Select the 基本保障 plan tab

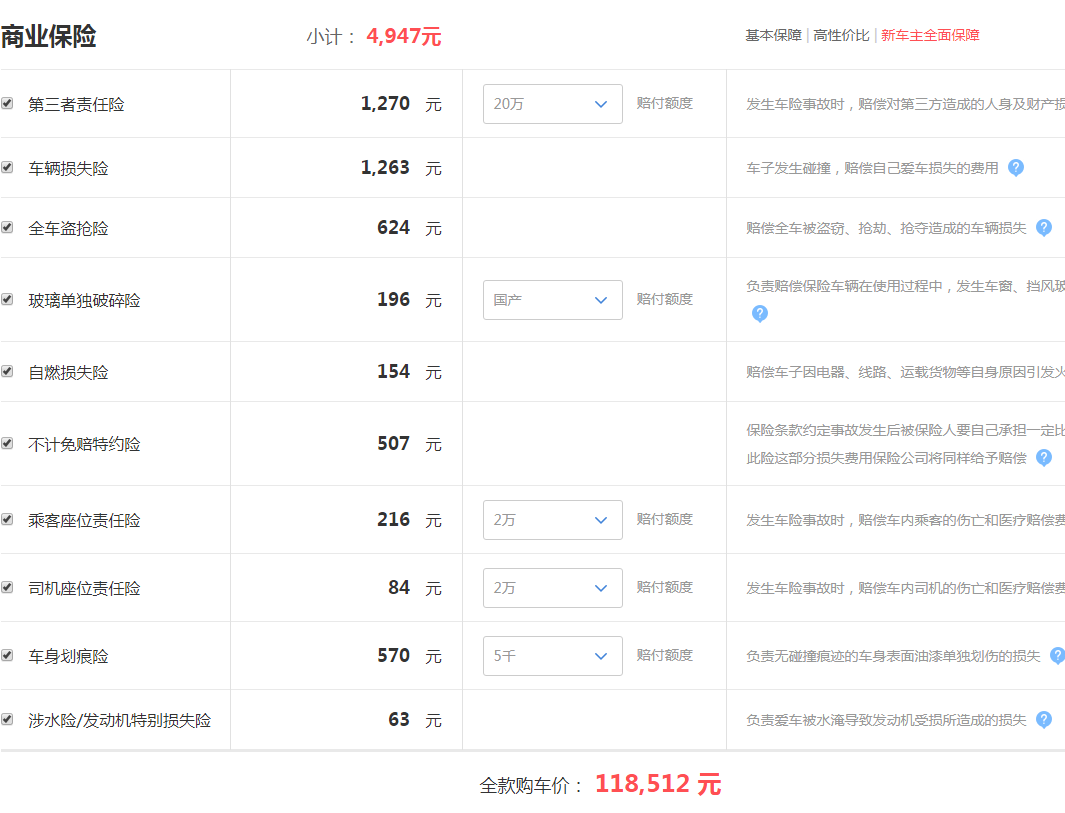click(773, 35)
